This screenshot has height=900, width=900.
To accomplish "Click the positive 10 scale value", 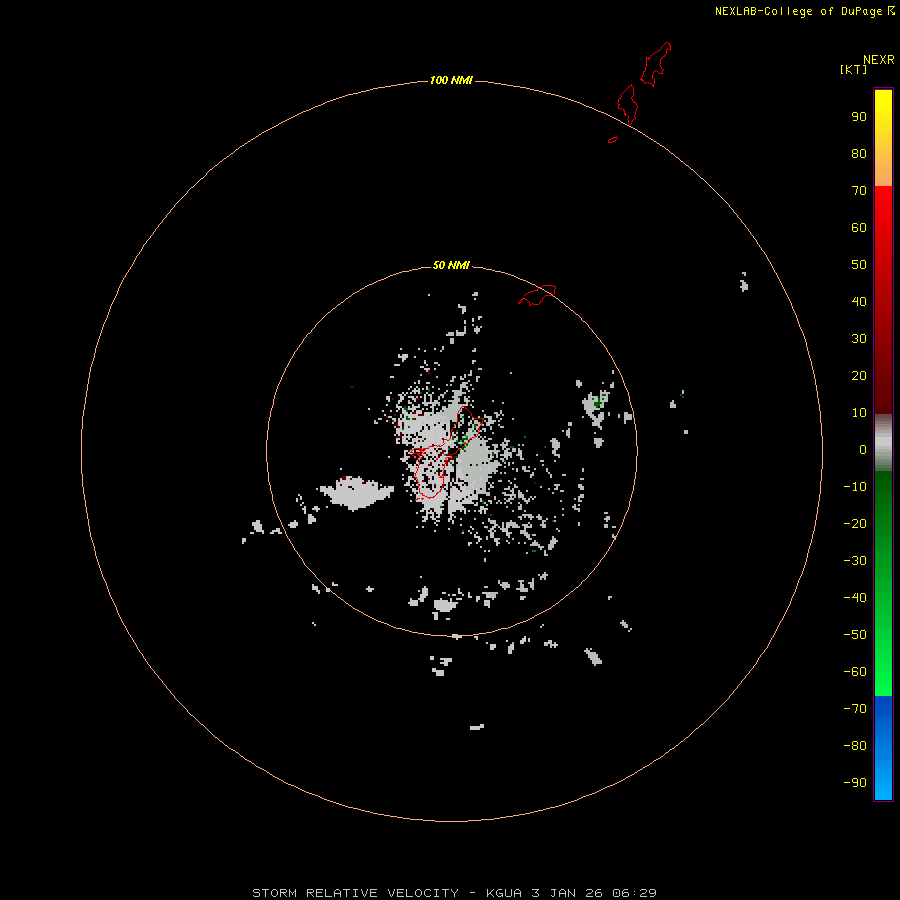I will tap(859, 413).
